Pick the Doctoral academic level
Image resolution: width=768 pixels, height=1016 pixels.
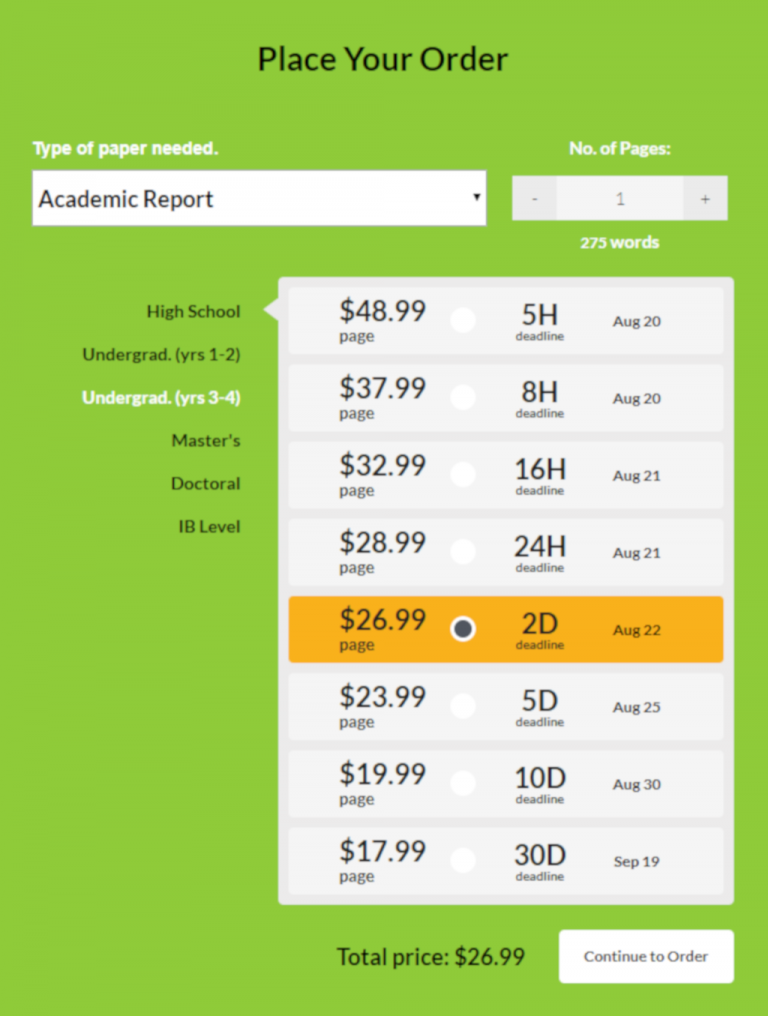(205, 484)
